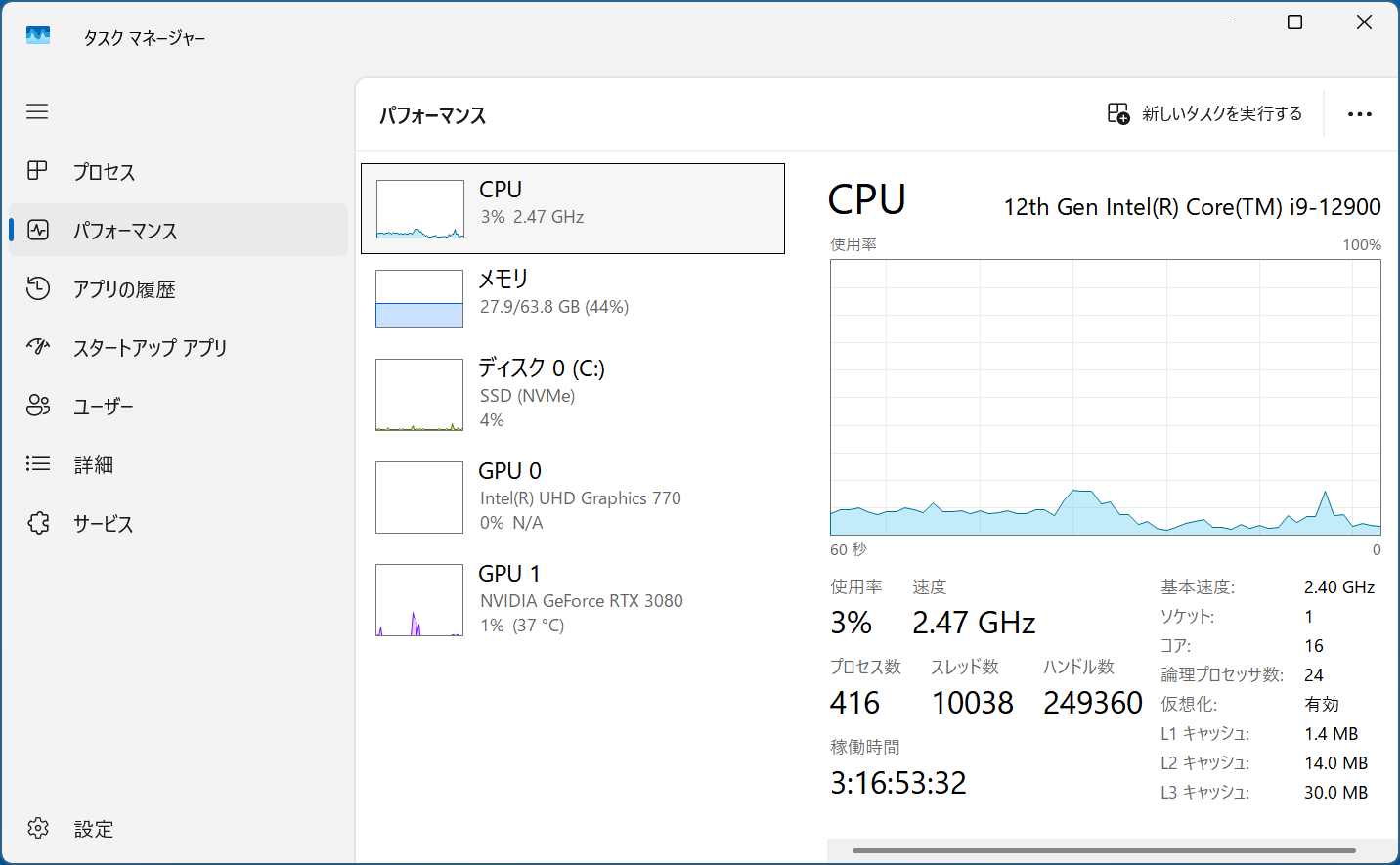Click the Task Manager app icon in title bar

coord(38,35)
